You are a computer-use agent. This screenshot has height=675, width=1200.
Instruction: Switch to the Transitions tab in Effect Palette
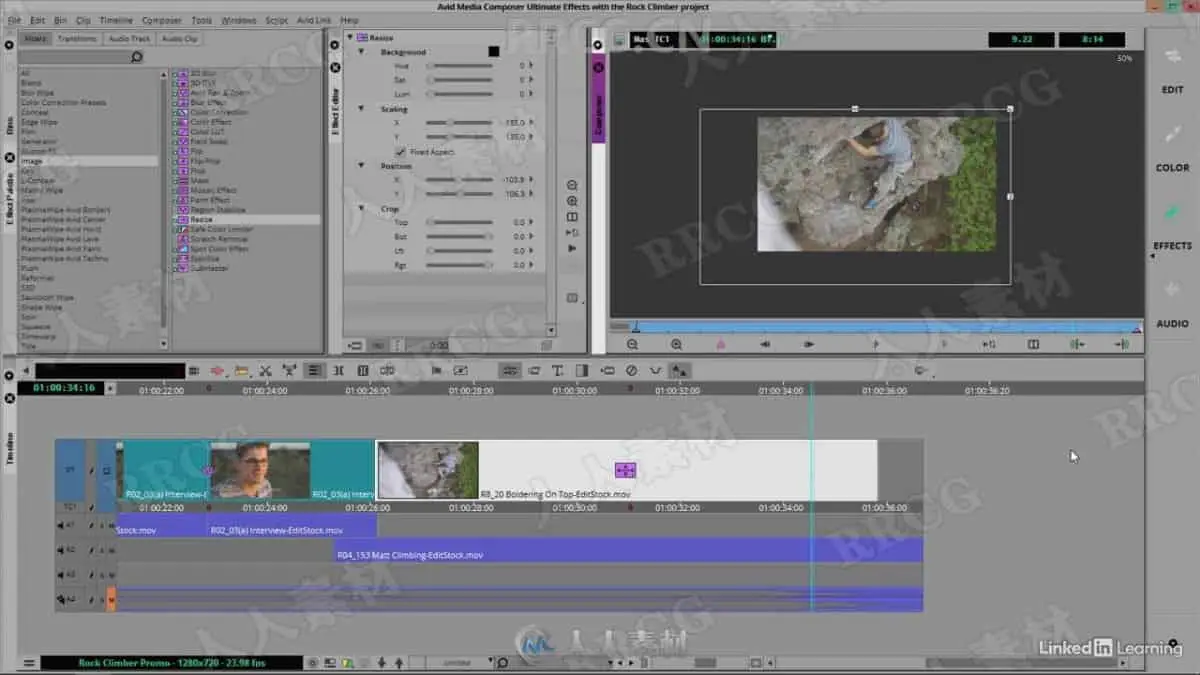(x=77, y=39)
